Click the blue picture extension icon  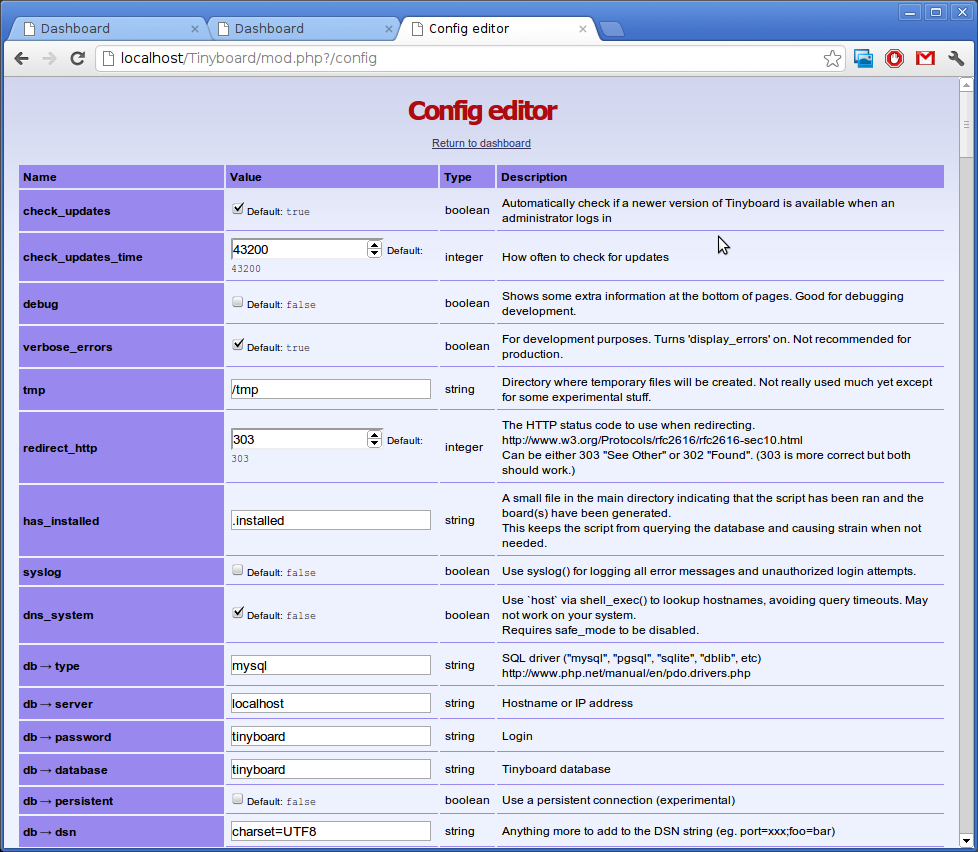point(864,59)
